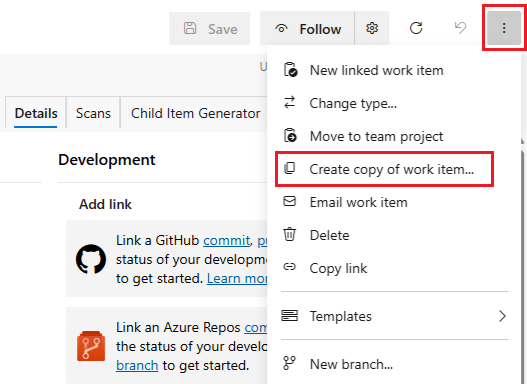Click the Add link label

[x=105, y=204]
